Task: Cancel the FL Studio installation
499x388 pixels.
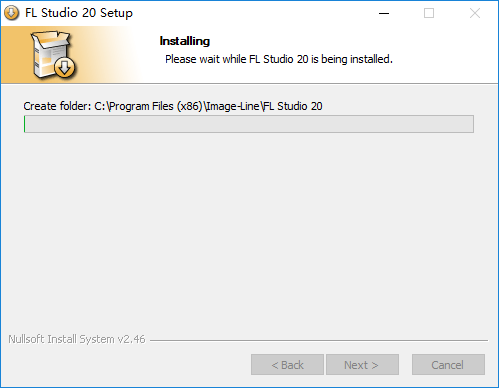Action: pyautogui.click(x=448, y=365)
